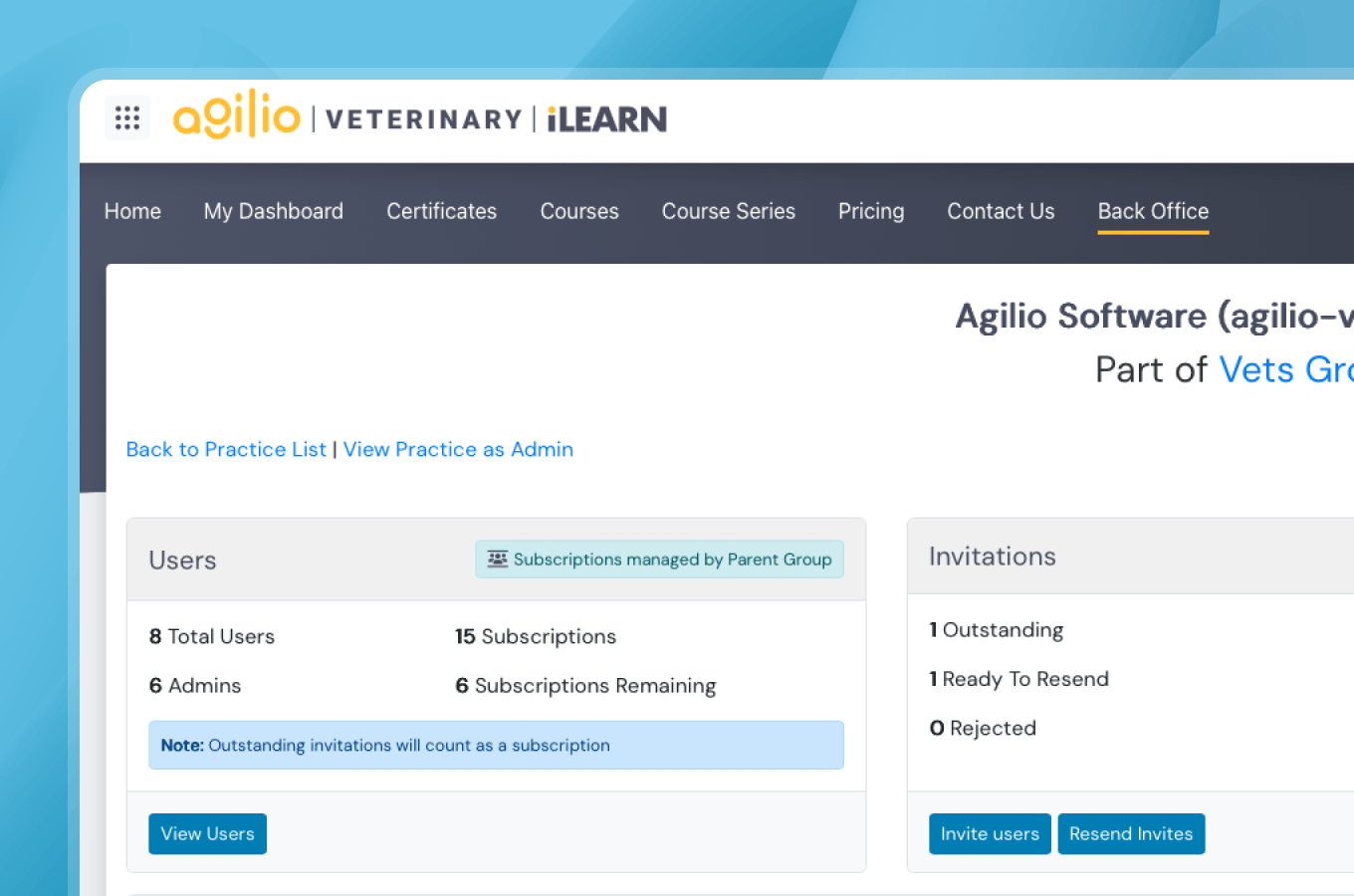Open Contact Us page
1354x896 pixels.
pyautogui.click(x=1001, y=211)
